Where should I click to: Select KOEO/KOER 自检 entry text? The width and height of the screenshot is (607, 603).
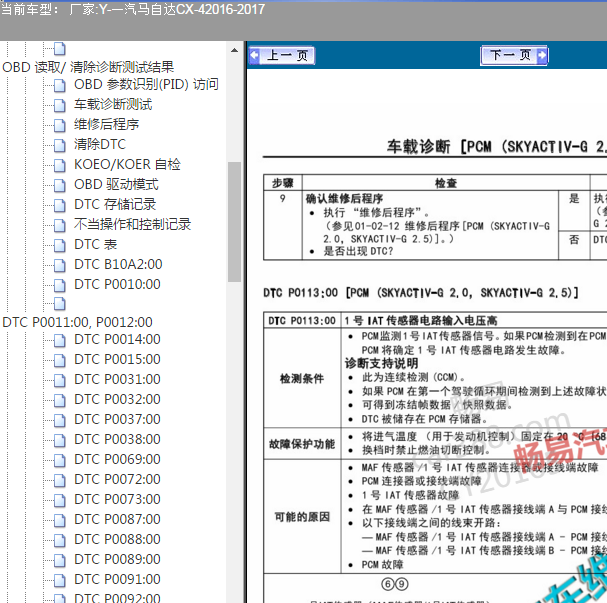click(x=127, y=164)
